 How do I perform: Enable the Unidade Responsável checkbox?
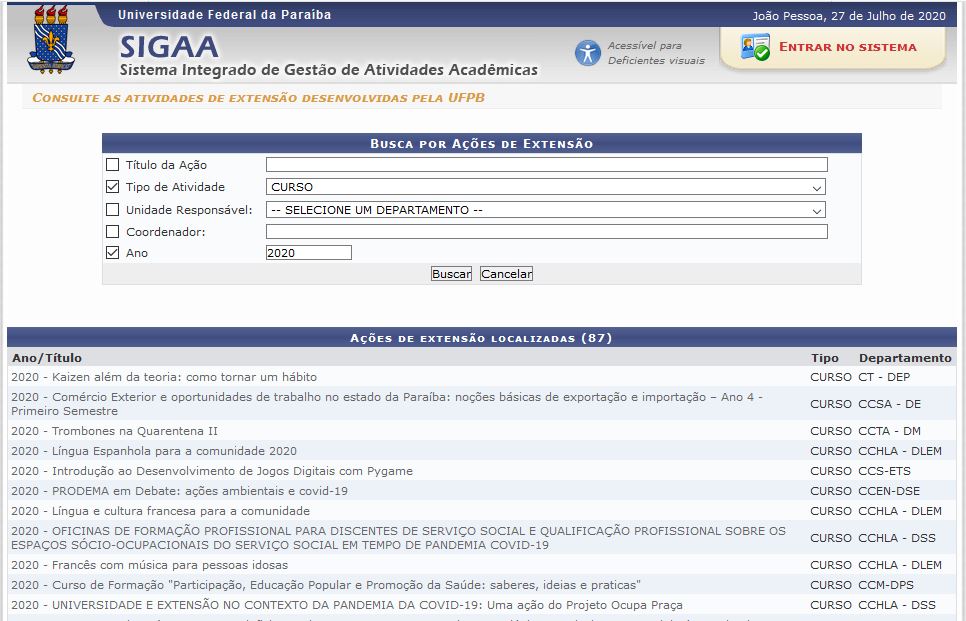coord(114,209)
